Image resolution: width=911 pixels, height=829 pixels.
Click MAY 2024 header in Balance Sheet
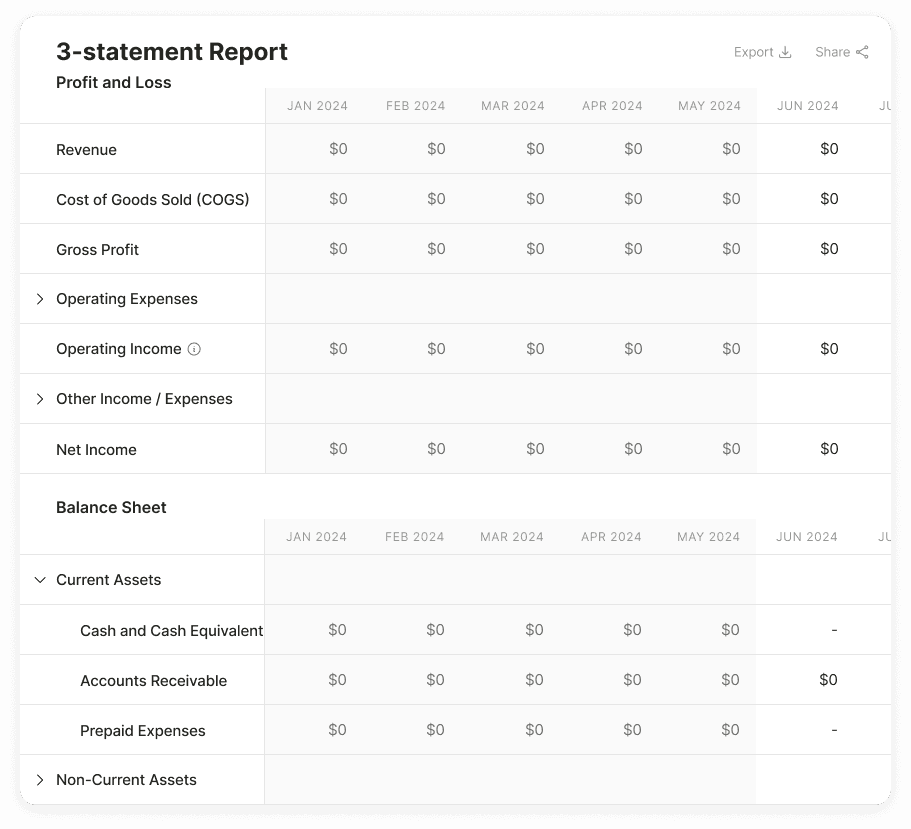click(x=708, y=537)
